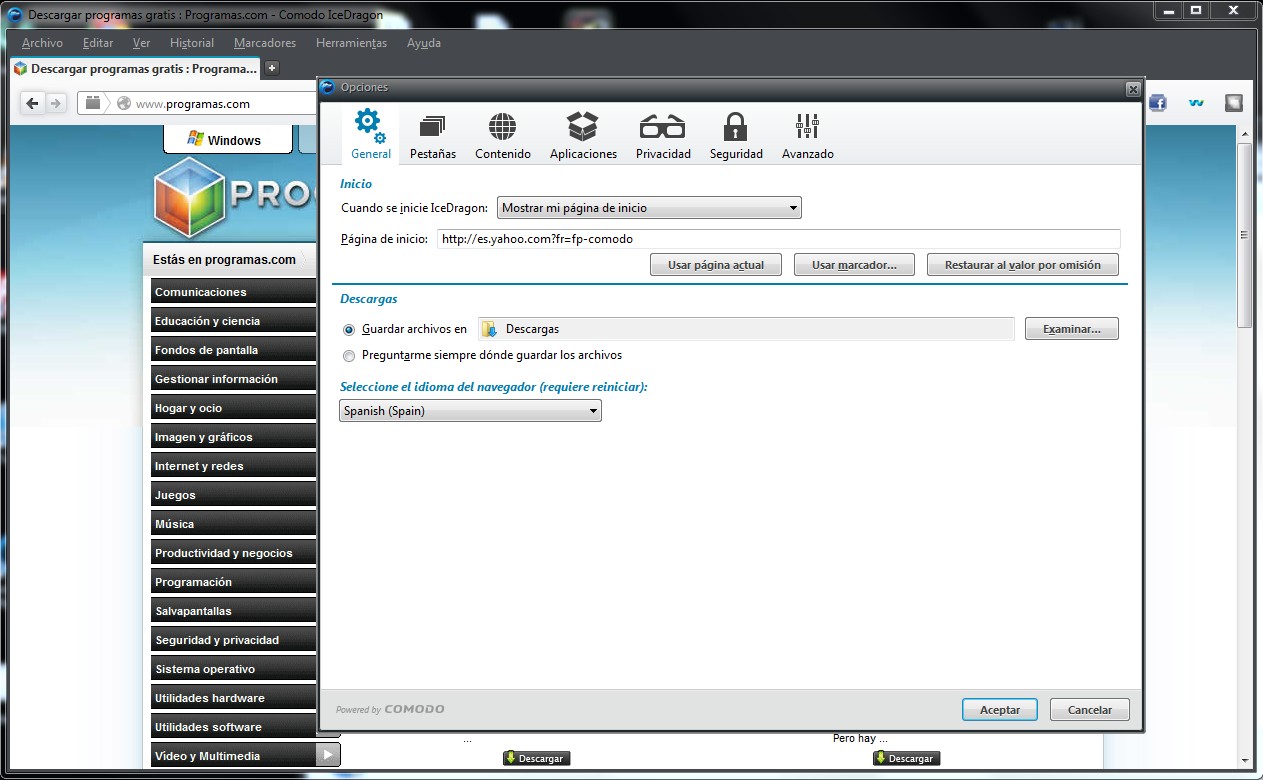Open the Juegos category
Viewport: 1263px width, 780px height.
234,495
